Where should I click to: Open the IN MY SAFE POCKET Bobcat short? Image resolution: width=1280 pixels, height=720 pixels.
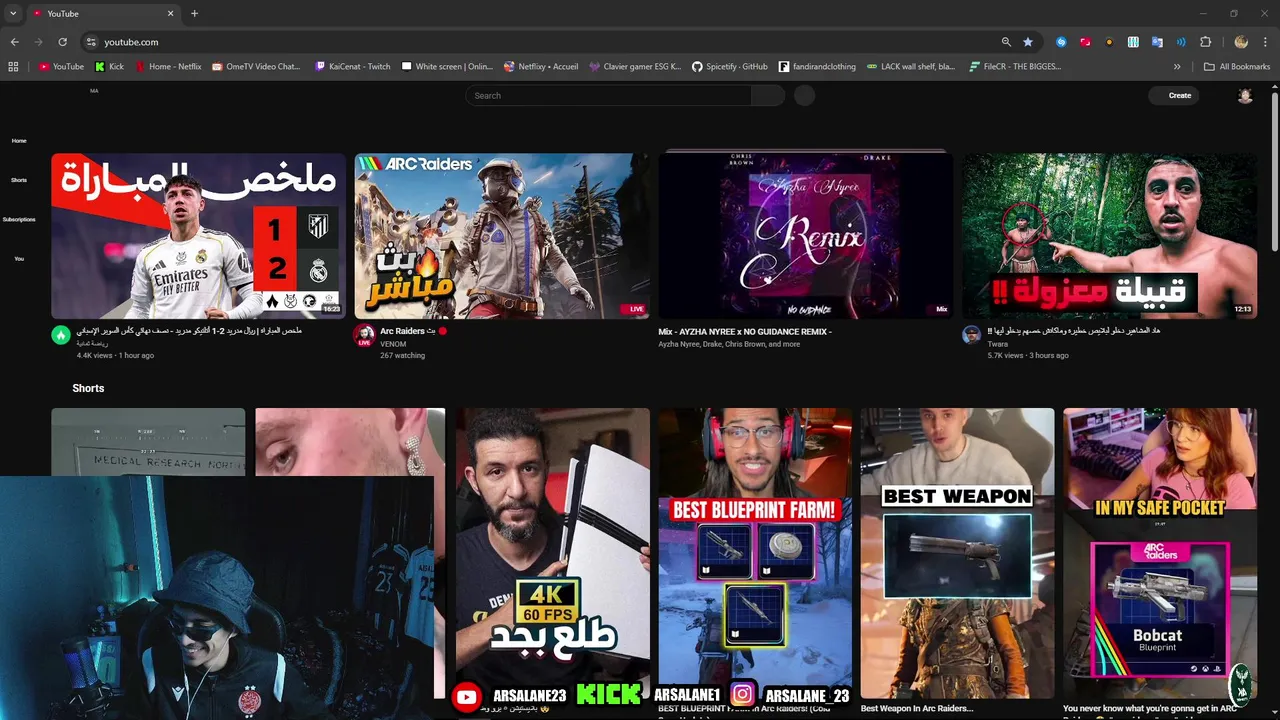[1160, 552]
